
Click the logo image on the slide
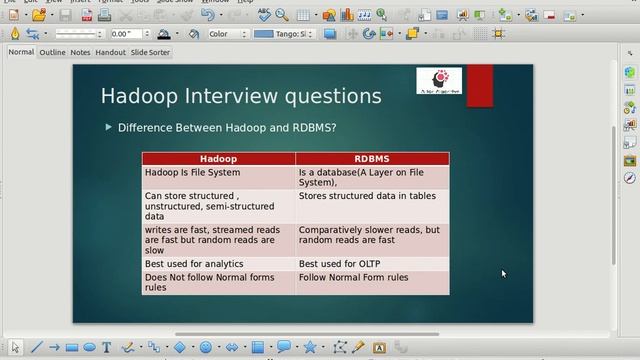(439, 81)
